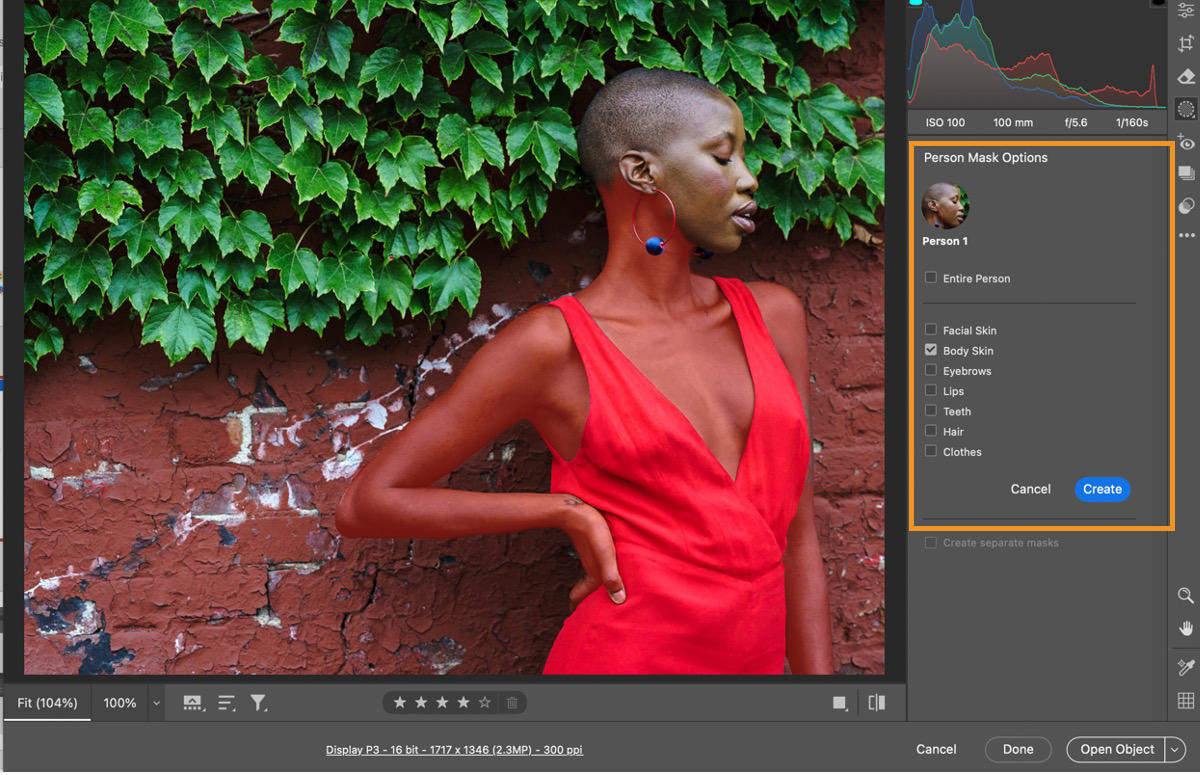
Task: Open the Display P3 workflow options link
Action: [454, 749]
